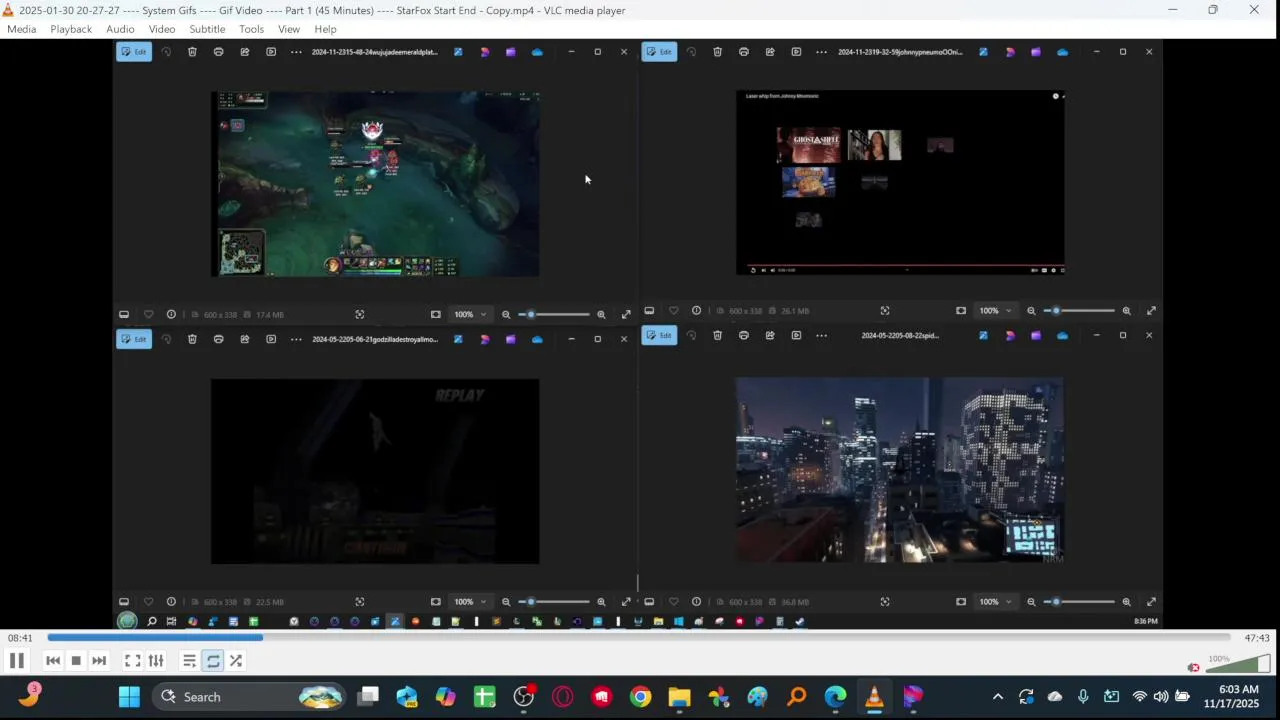Click Edit in the 2024-05-2205-08-22spid photo window

pyautogui.click(x=659, y=335)
